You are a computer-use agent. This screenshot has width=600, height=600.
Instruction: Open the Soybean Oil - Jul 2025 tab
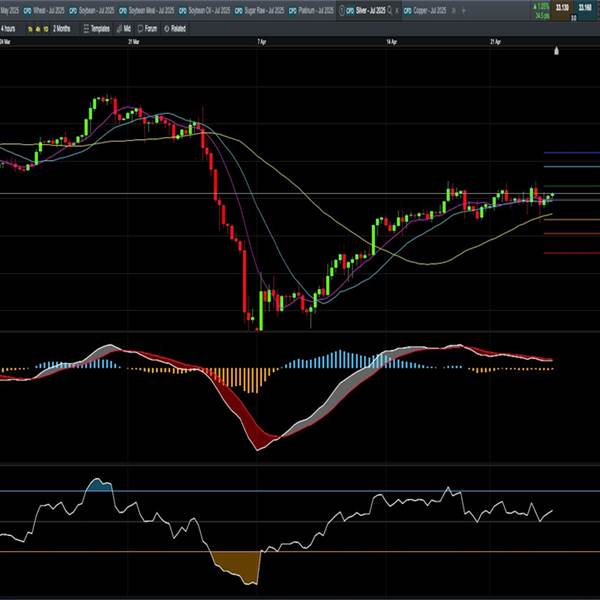205,10
